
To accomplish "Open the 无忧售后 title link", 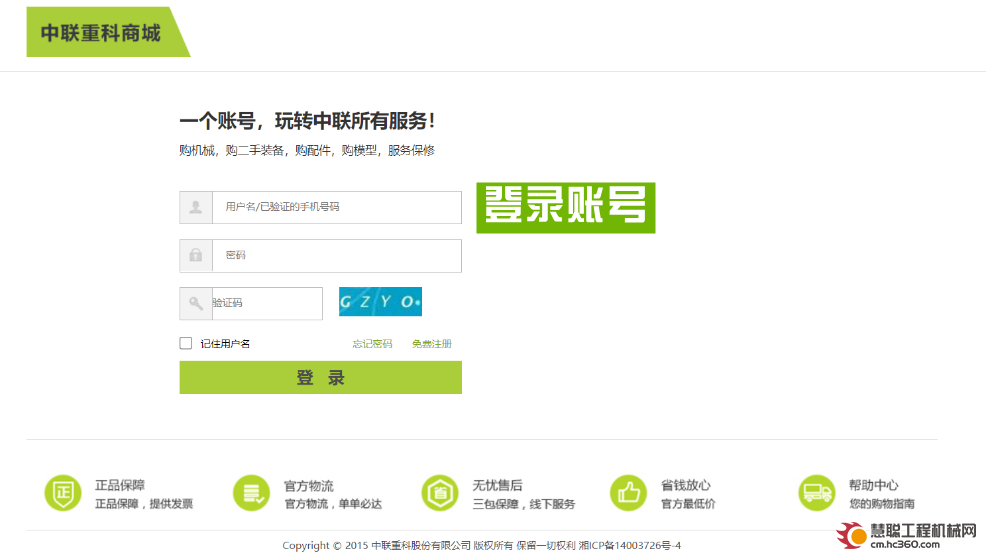I will pos(497,485).
